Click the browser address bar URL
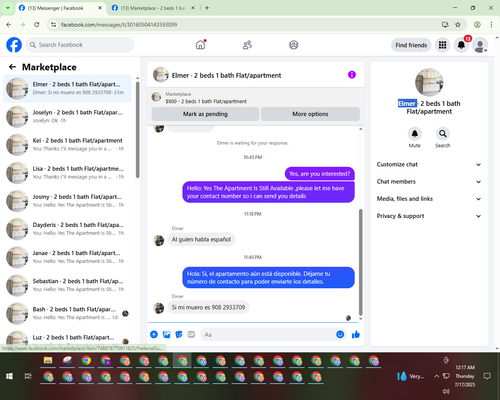The image size is (500, 400). pos(119,25)
